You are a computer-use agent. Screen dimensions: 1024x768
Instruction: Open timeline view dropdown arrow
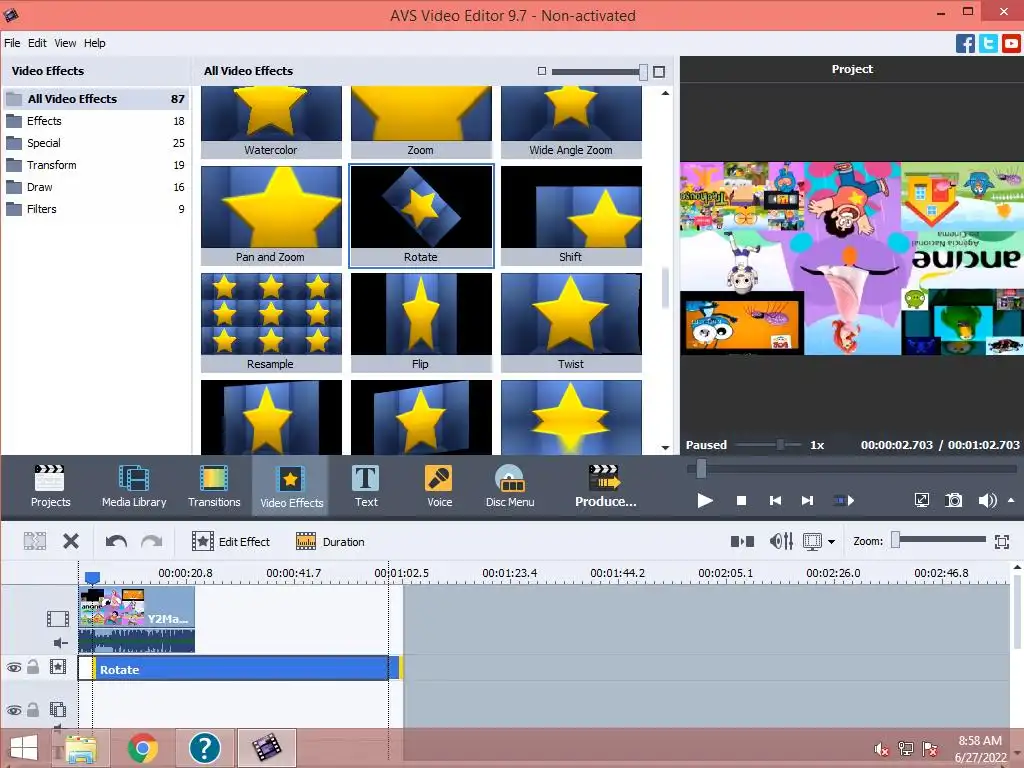click(831, 541)
